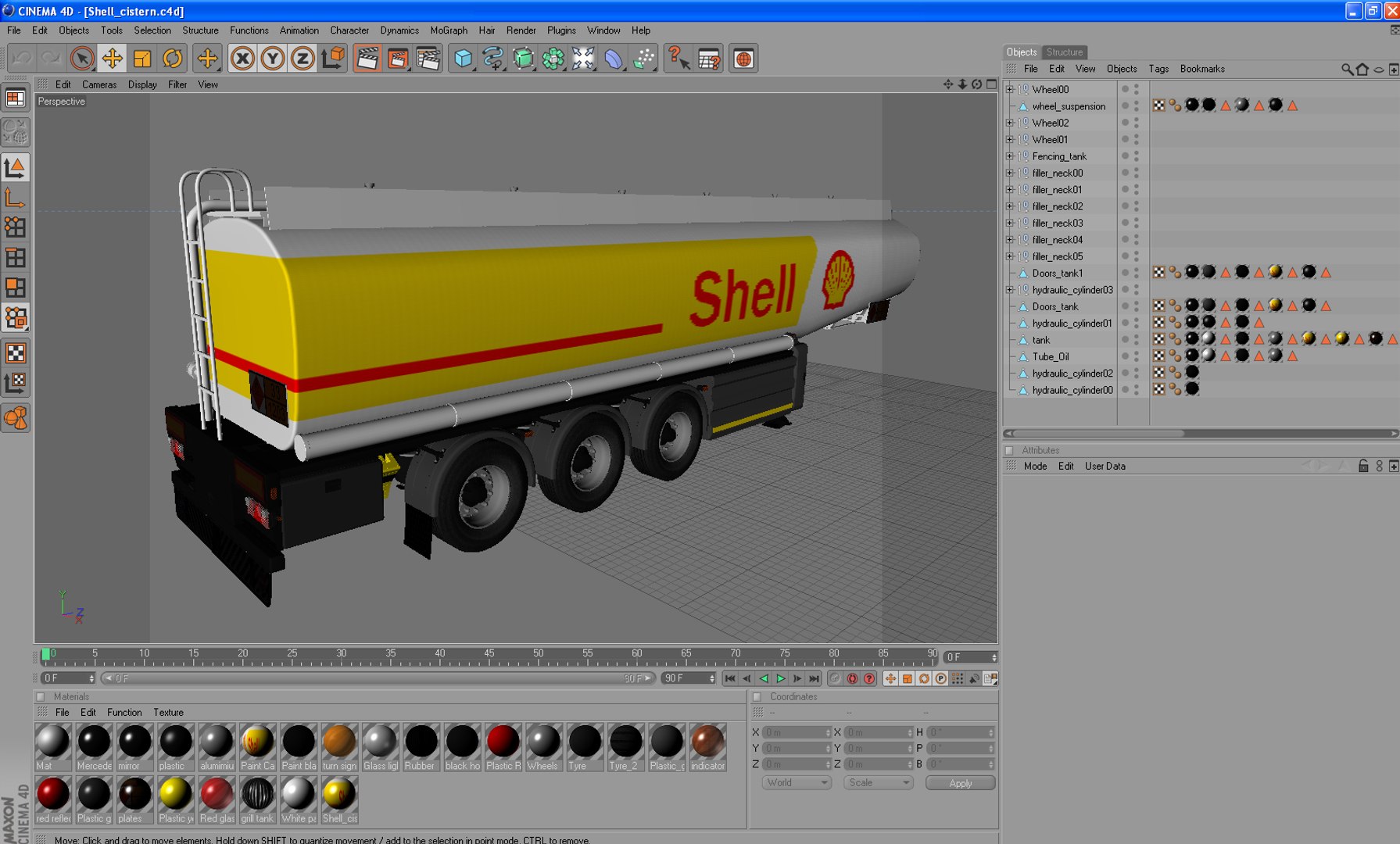Select the Rotate tool in toolbar
The width and height of the screenshot is (1400, 844).
click(x=173, y=59)
